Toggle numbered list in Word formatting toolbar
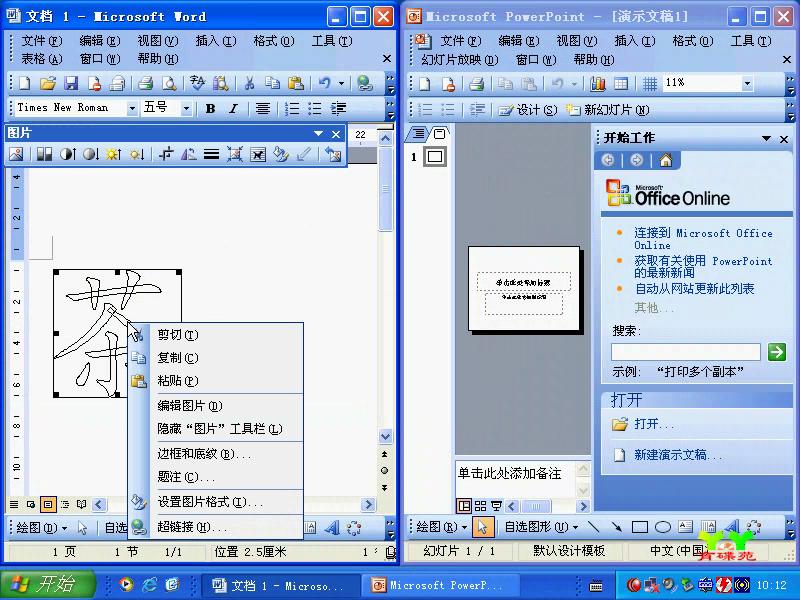The height and width of the screenshot is (600, 800). (291, 108)
